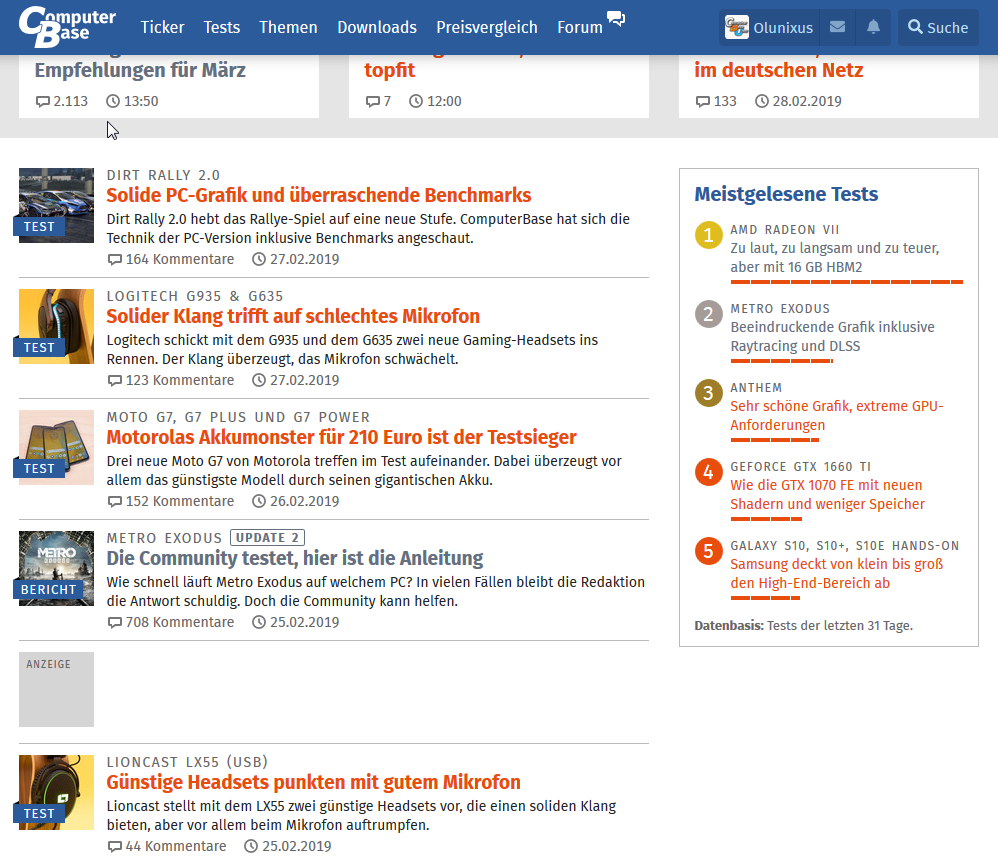Viewport: 998px width, 859px height.
Task: Click the clock icon beside 28.02.2019
Action: pos(762,101)
